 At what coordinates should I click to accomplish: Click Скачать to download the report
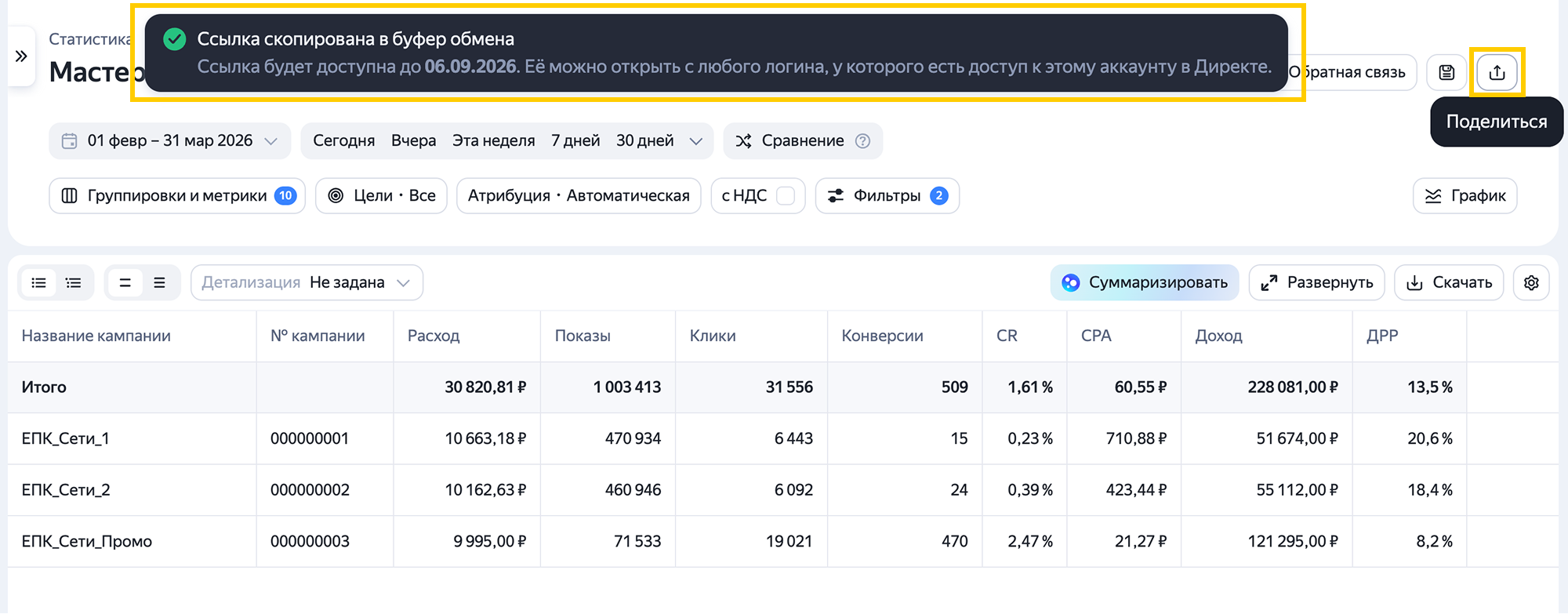[1449, 282]
